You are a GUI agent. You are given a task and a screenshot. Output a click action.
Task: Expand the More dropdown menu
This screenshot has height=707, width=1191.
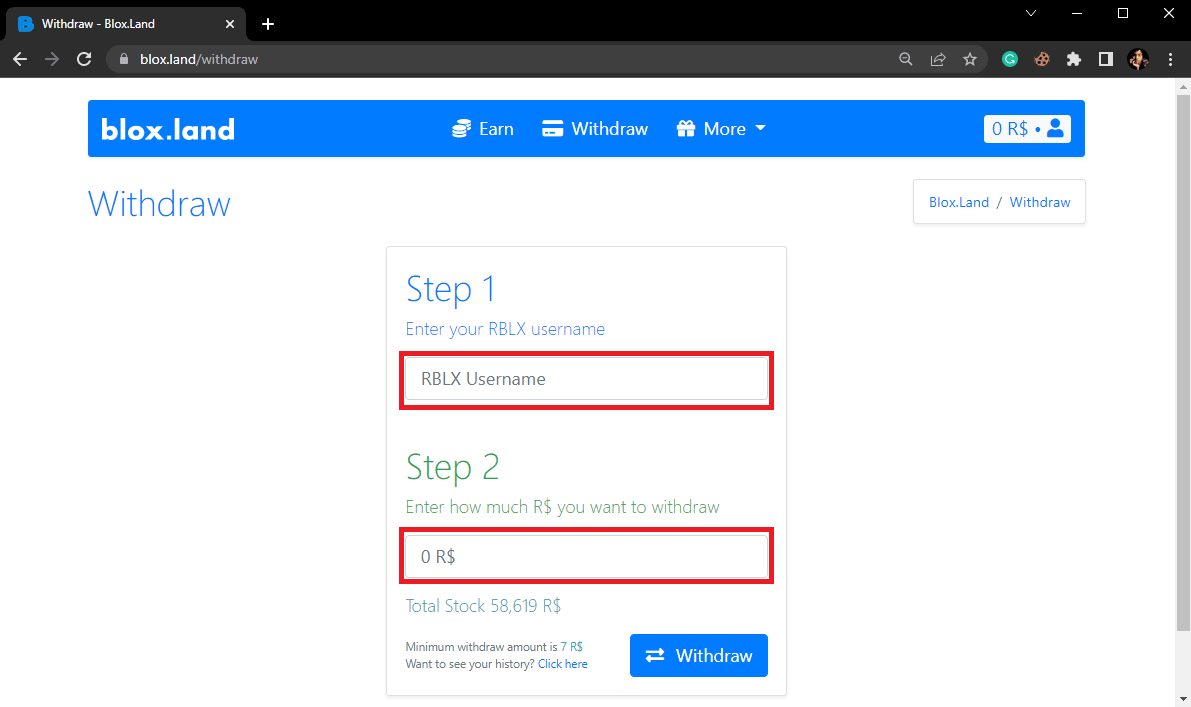721,129
